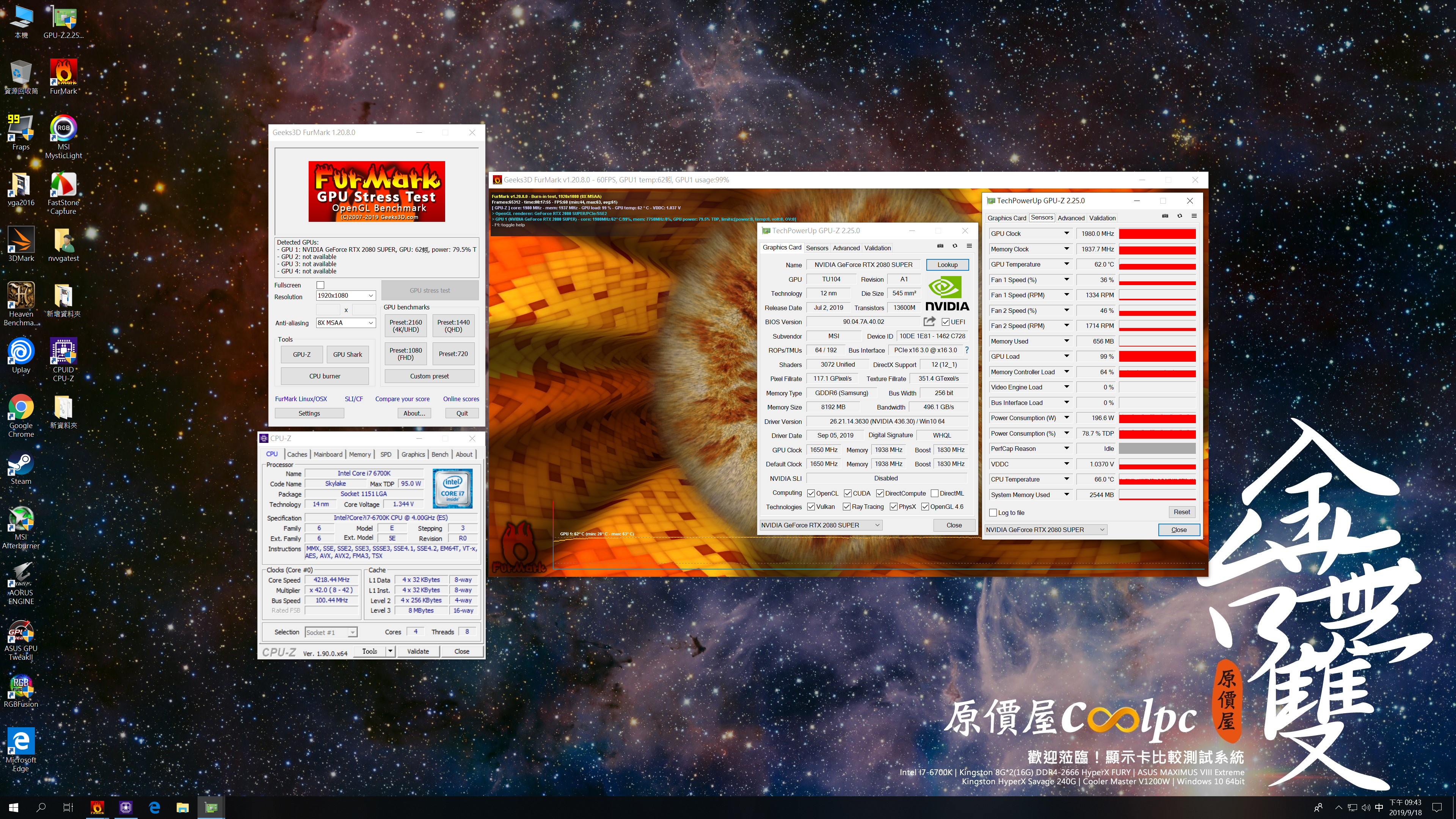Screen dimensions: 1456x819
Task: Click Reset button in GPU-Z Sensors
Action: (x=1181, y=512)
